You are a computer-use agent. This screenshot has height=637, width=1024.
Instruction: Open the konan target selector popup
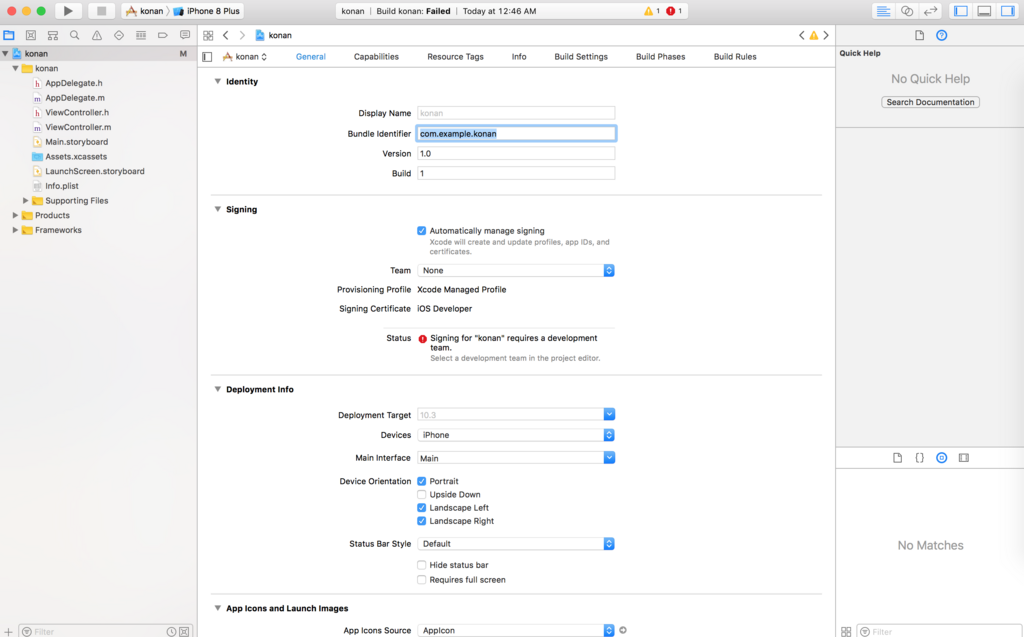point(245,57)
